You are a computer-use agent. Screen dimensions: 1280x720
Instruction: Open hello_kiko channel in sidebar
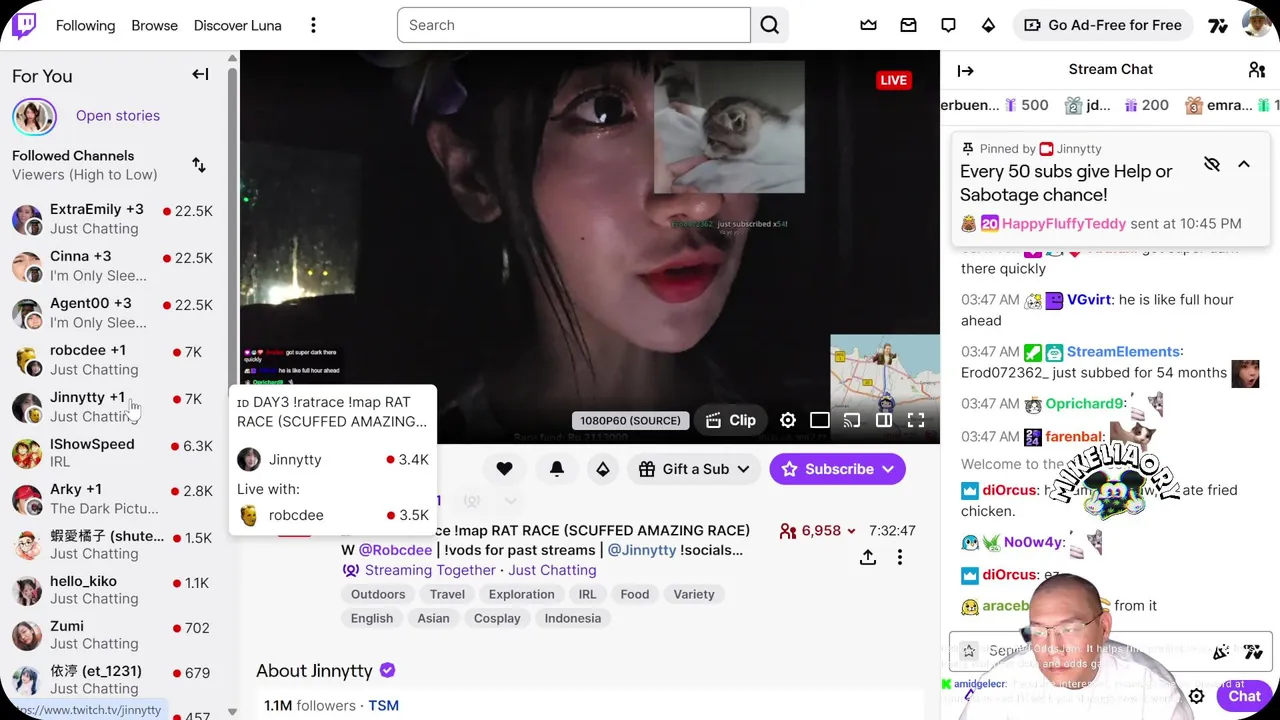(x=112, y=589)
